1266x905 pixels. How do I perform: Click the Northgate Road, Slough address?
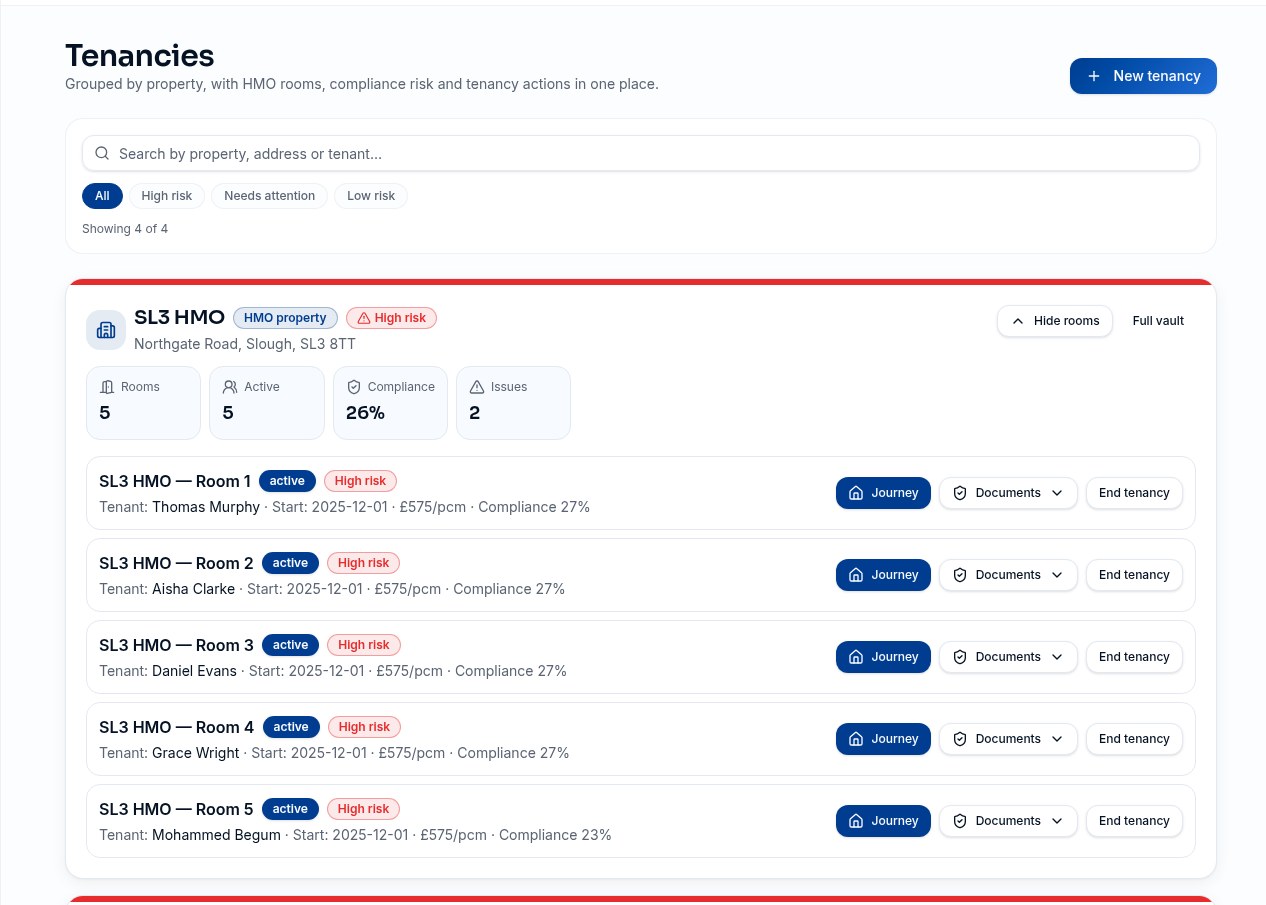245,344
